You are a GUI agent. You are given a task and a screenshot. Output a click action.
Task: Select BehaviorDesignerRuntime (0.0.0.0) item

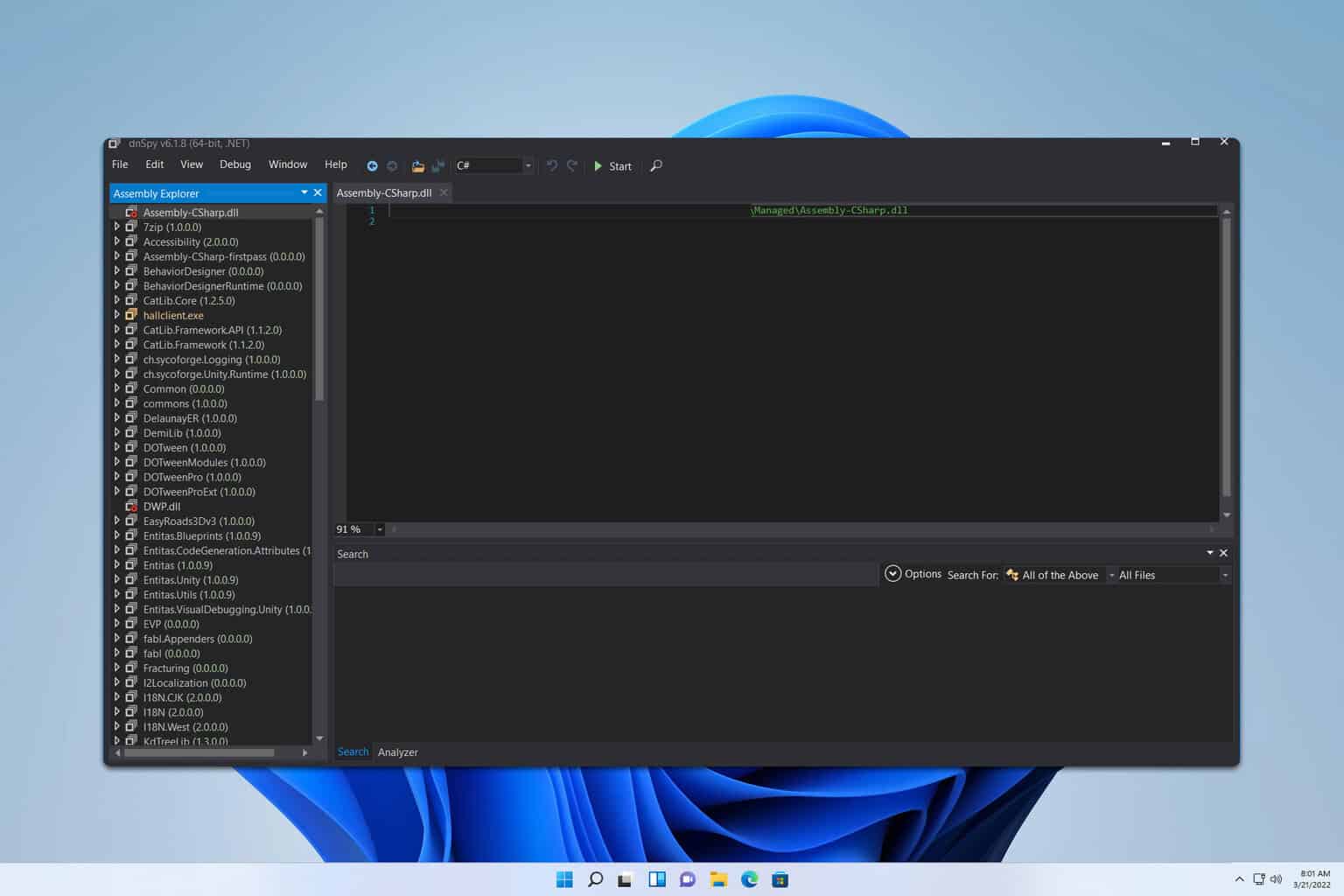tap(222, 286)
